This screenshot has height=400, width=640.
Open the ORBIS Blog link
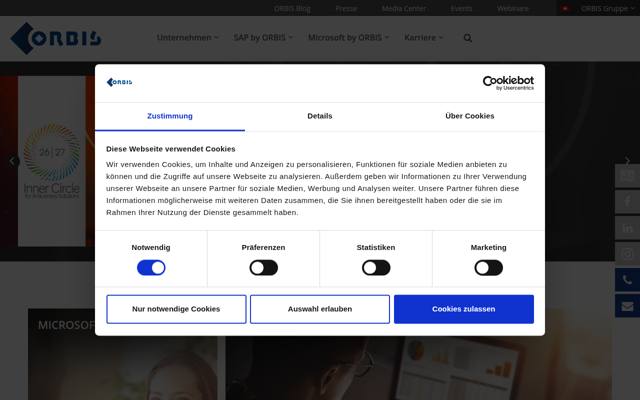click(x=292, y=8)
